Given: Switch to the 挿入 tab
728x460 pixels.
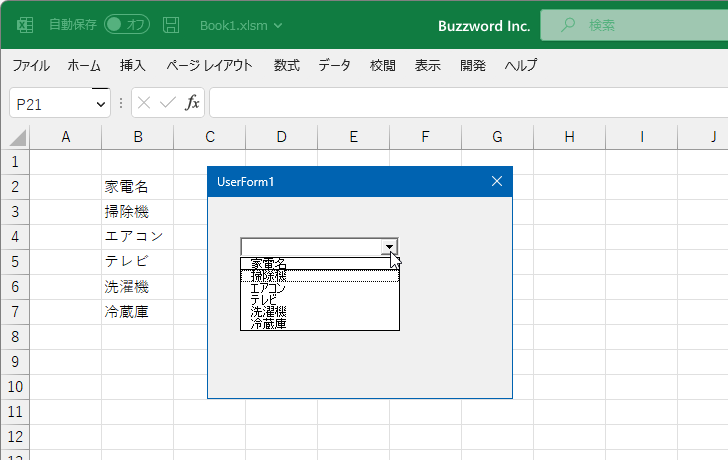Looking at the screenshot, I should coord(133,65).
